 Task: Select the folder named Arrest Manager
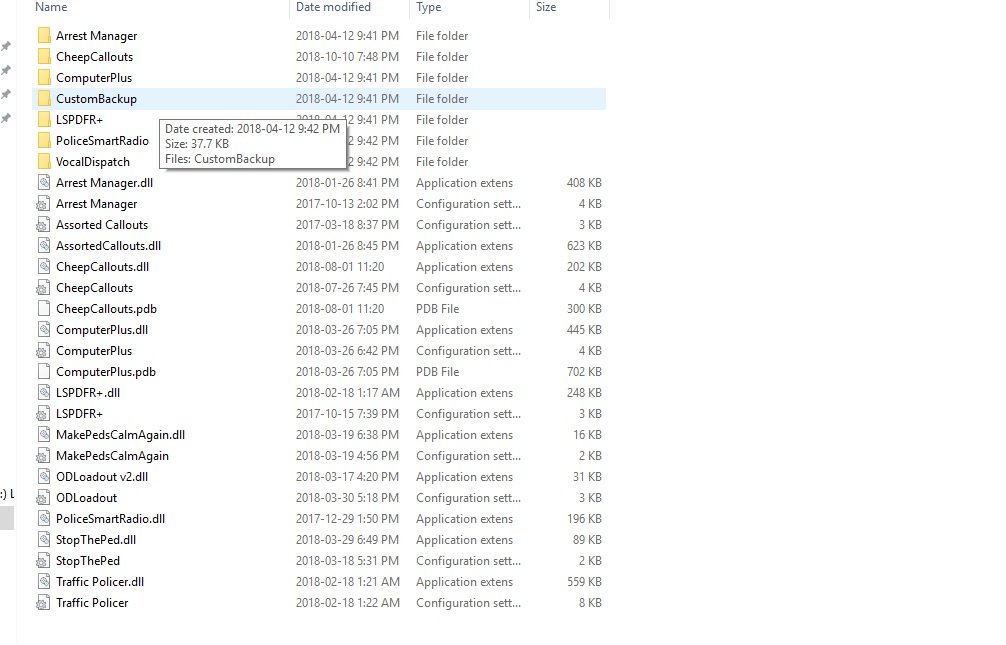click(x=96, y=36)
